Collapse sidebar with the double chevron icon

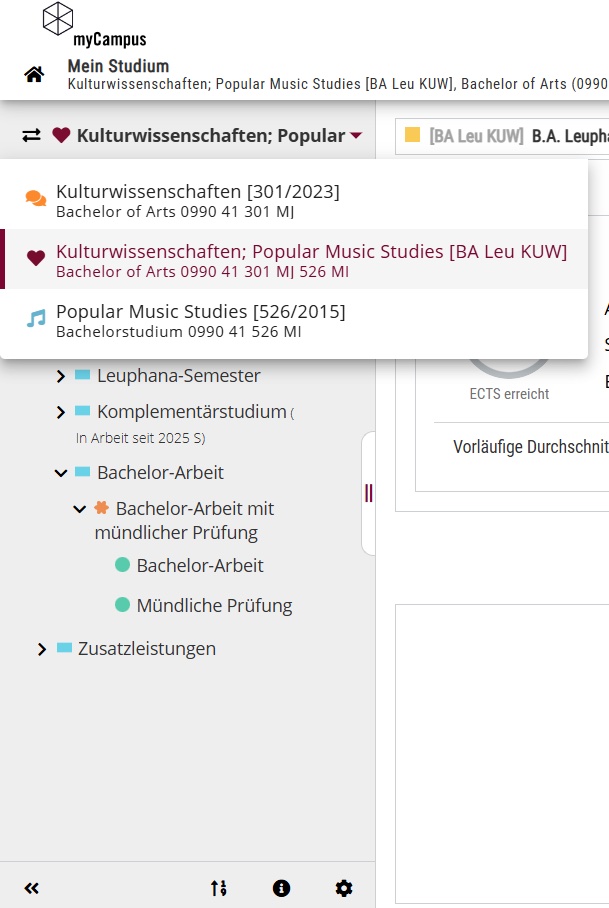31,888
